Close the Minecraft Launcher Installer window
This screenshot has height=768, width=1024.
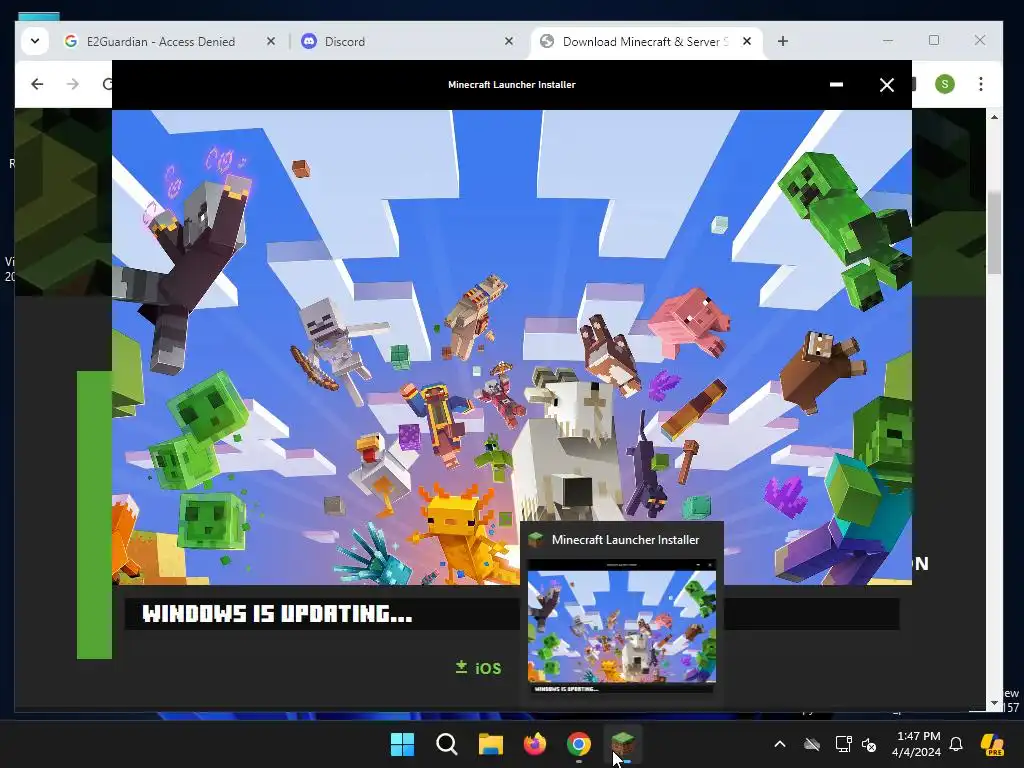886,85
